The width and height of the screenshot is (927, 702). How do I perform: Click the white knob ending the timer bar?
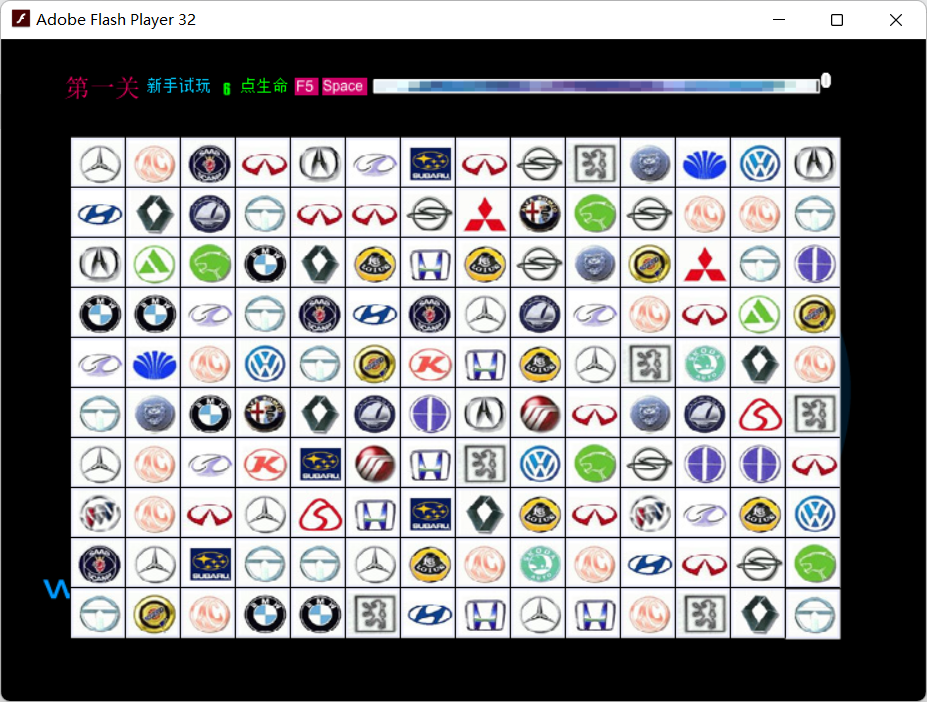tap(826, 80)
